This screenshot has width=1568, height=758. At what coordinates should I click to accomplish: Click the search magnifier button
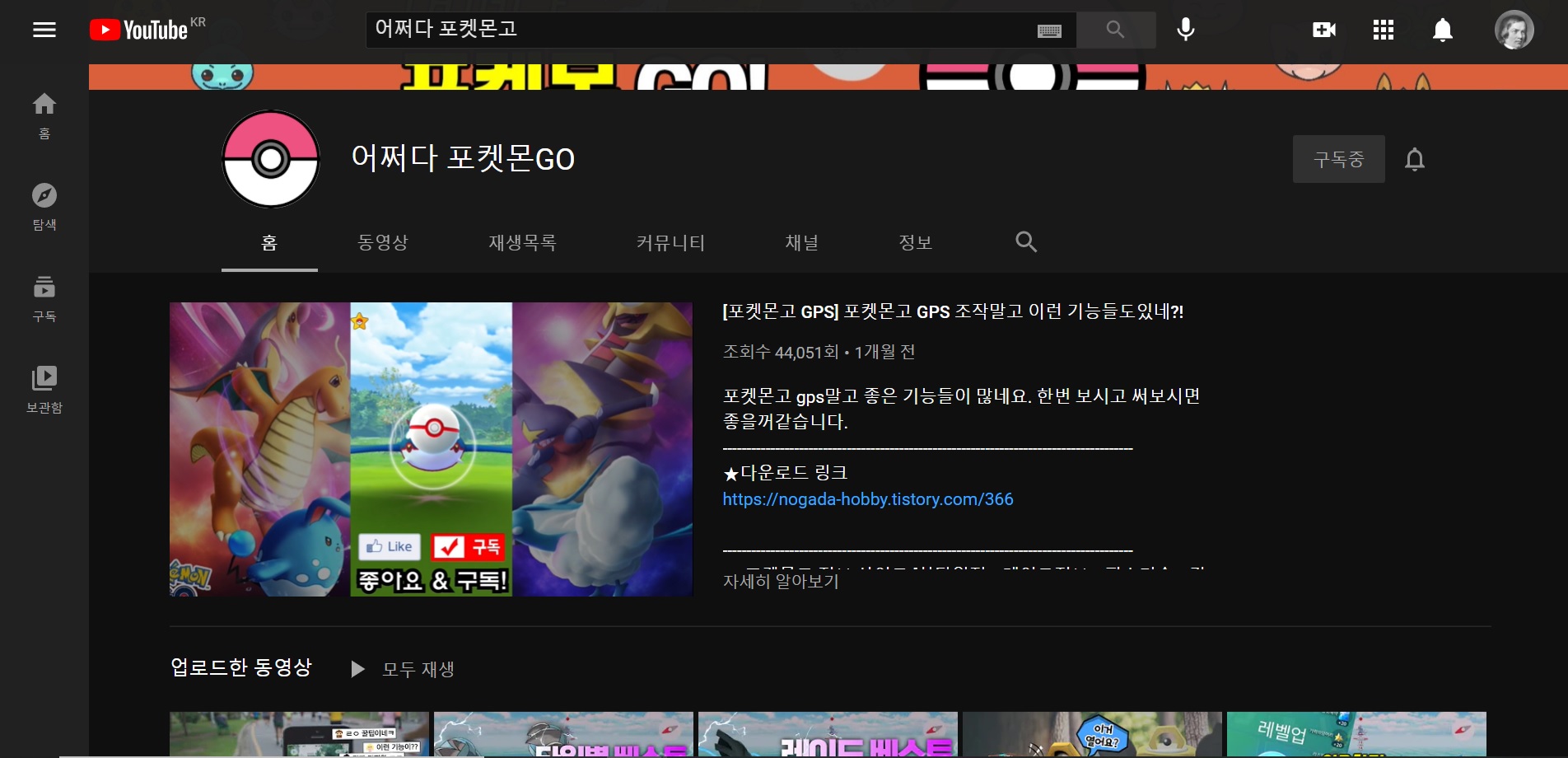(1115, 30)
